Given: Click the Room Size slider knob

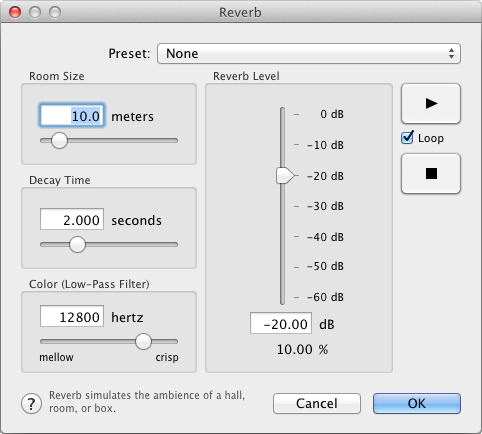Looking at the screenshot, I should tap(59, 140).
